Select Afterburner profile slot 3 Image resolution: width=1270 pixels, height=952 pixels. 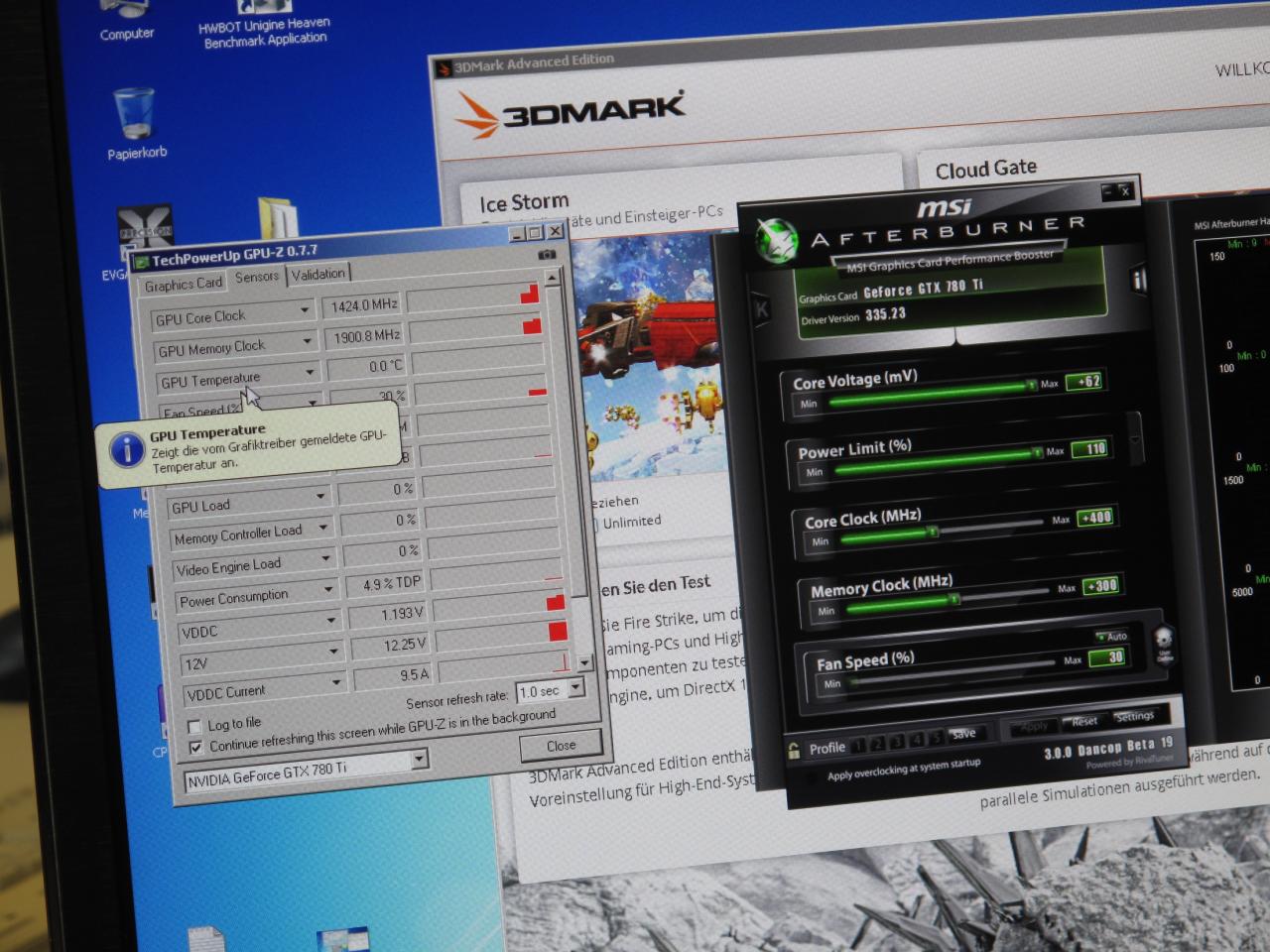[898, 741]
